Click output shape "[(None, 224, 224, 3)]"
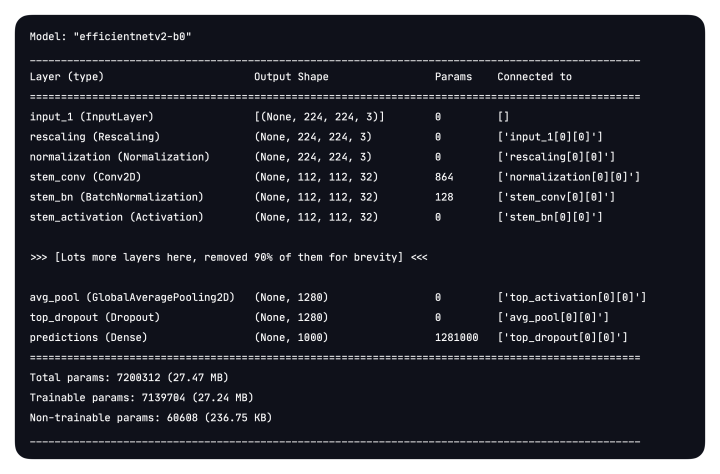This screenshot has height=474, width=720. (x=319, y=117)
